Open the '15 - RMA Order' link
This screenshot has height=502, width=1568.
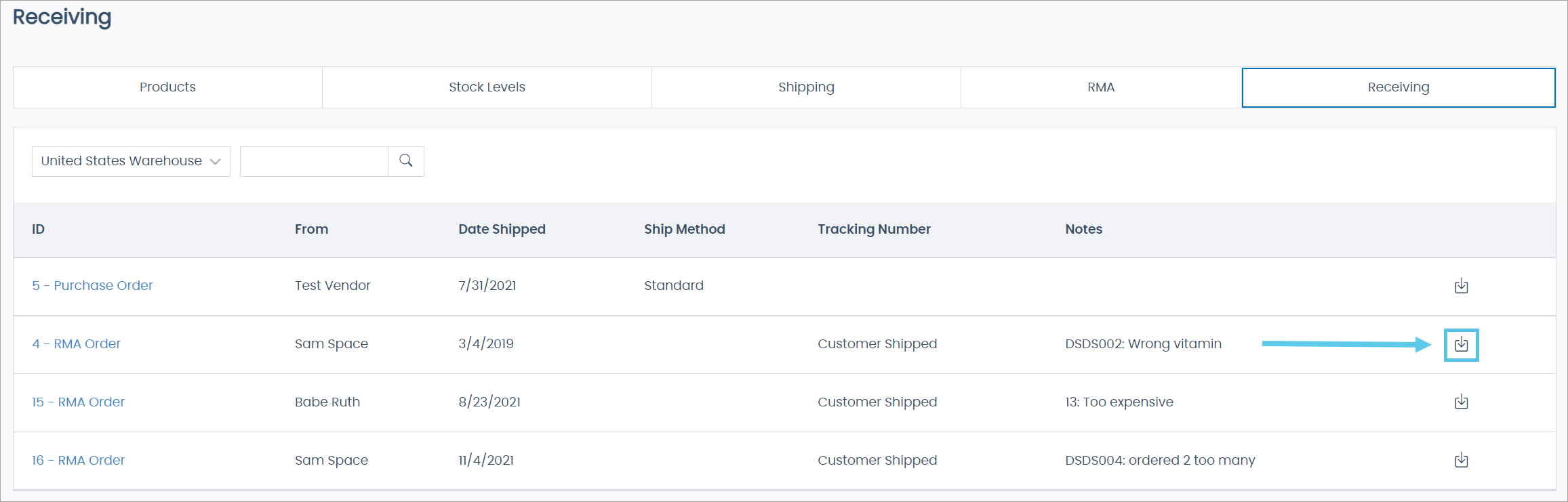[x=78, y=402]
